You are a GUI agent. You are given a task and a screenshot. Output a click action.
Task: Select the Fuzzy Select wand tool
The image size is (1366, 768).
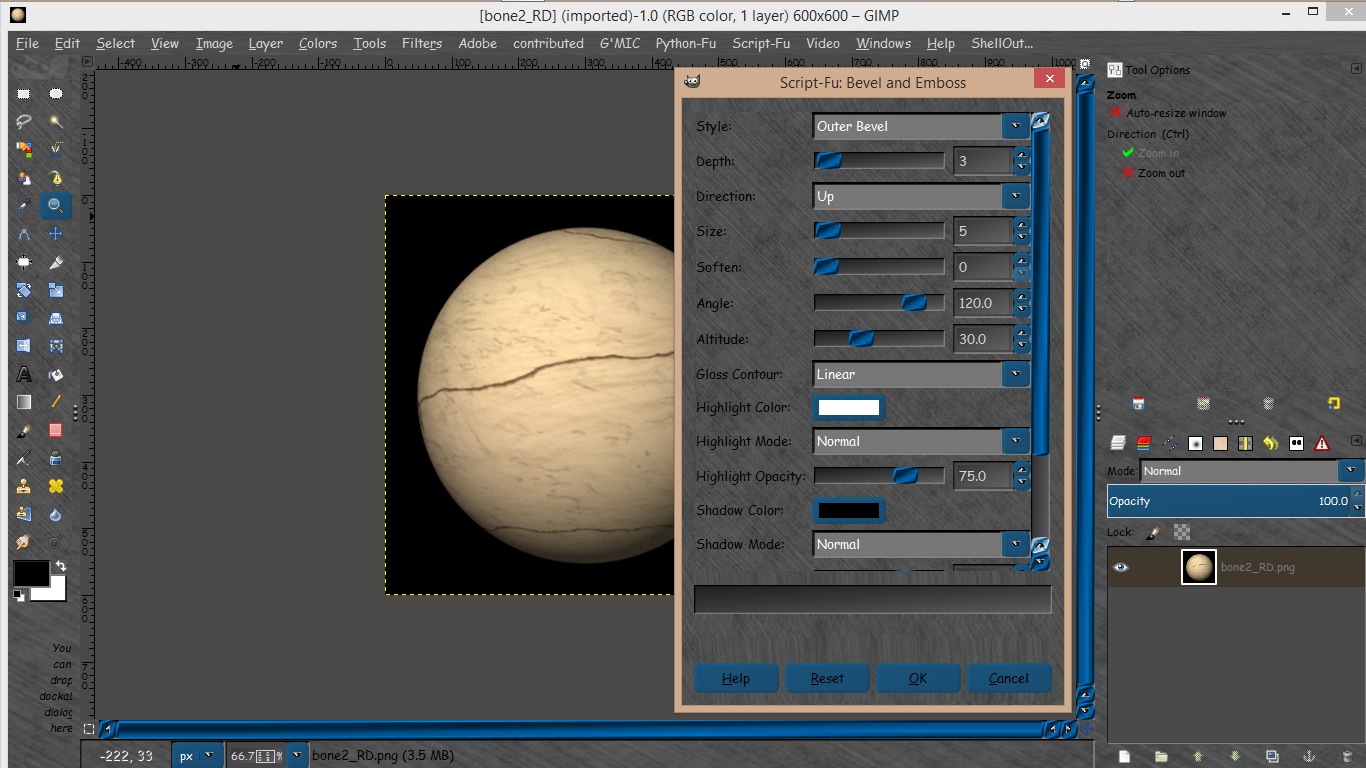(x=56, y=122)
